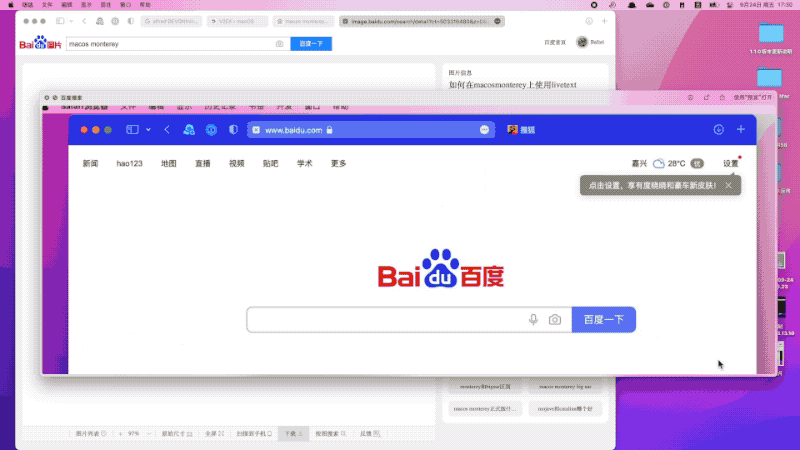Open the 直播 link
Screen dimensions: 800x450
click(x=203, y=163)
